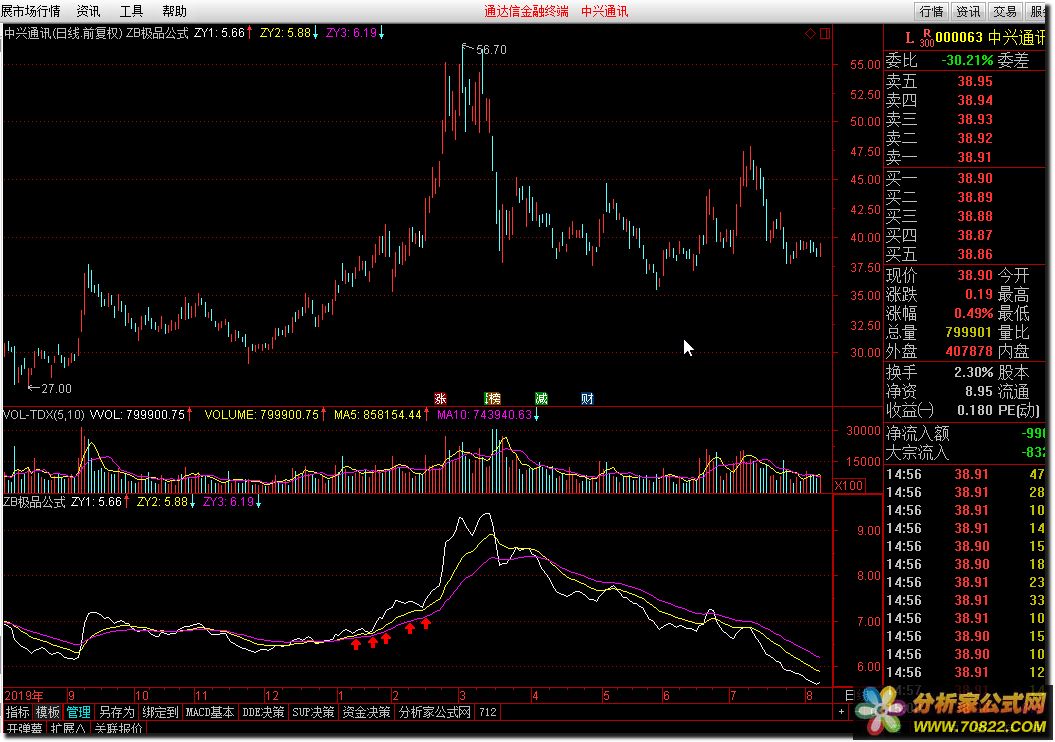Click the 买四 price 38.87
The width and height of the screenshot is (1055, 742).
click(975, 235)
